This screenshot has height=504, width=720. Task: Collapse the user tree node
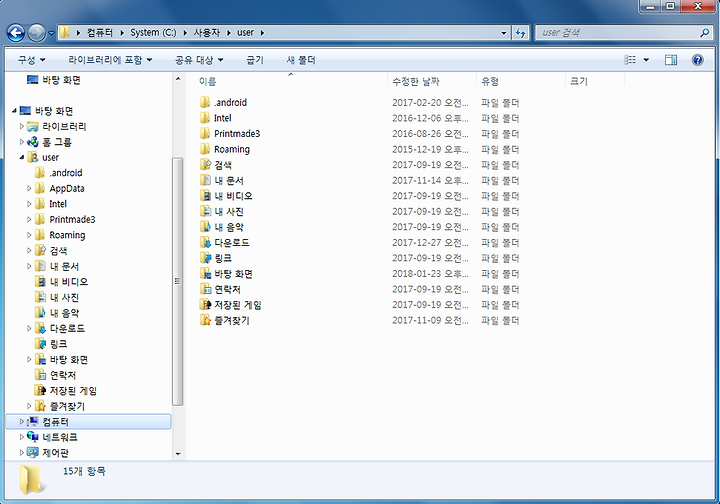coord(22,157)
